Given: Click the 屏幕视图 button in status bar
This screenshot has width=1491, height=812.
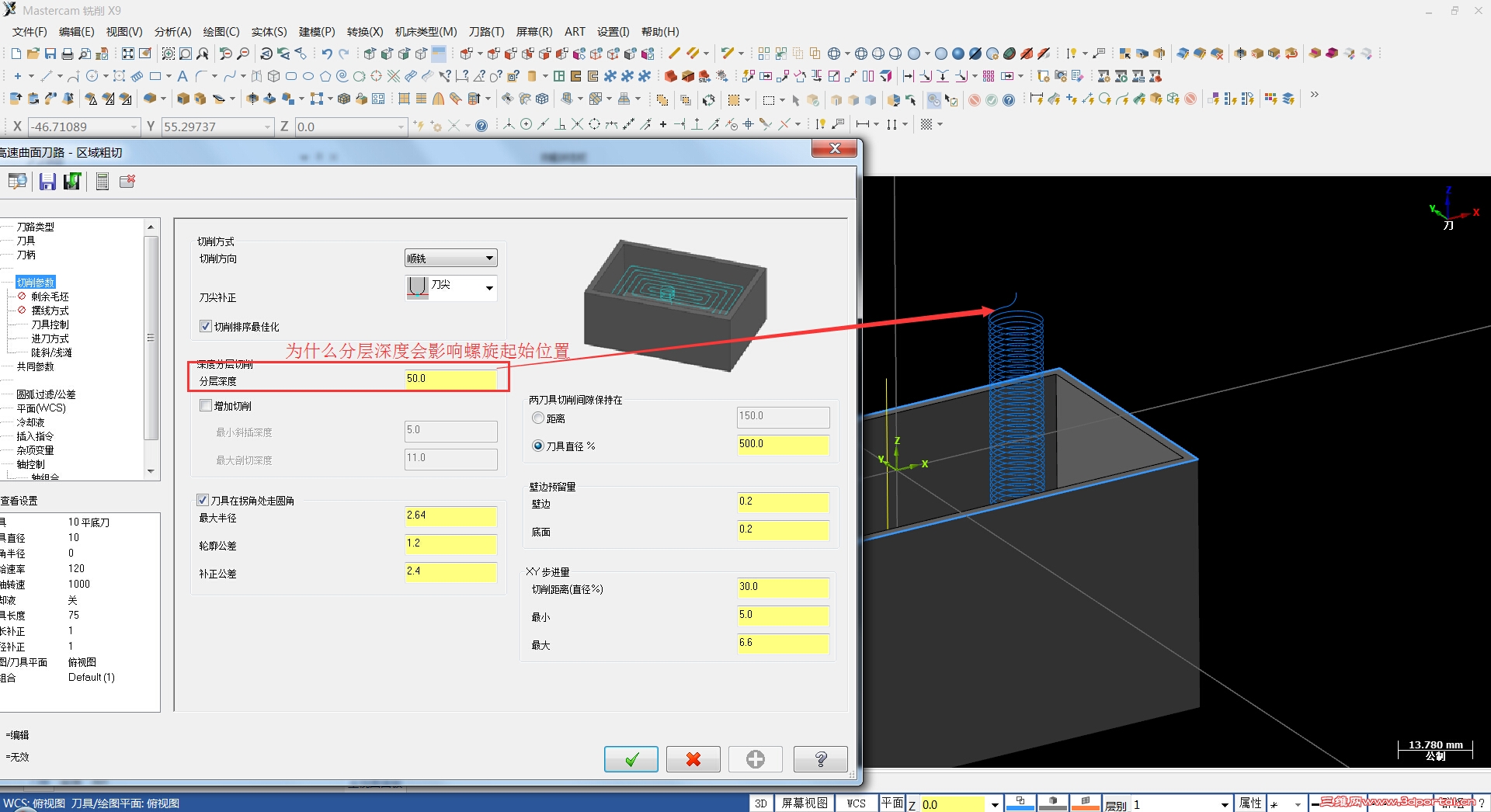Looking at the screenshot, I should click(805, 803).
